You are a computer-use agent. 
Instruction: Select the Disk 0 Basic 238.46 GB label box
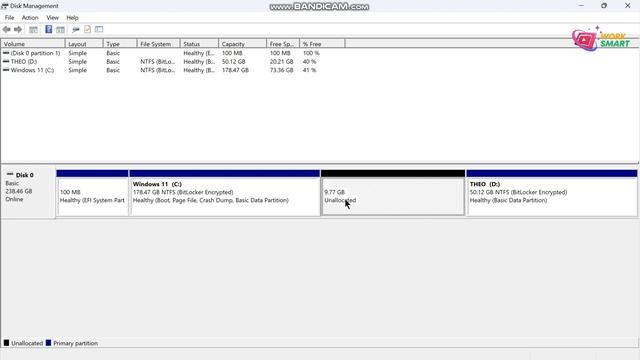(28, 193)
